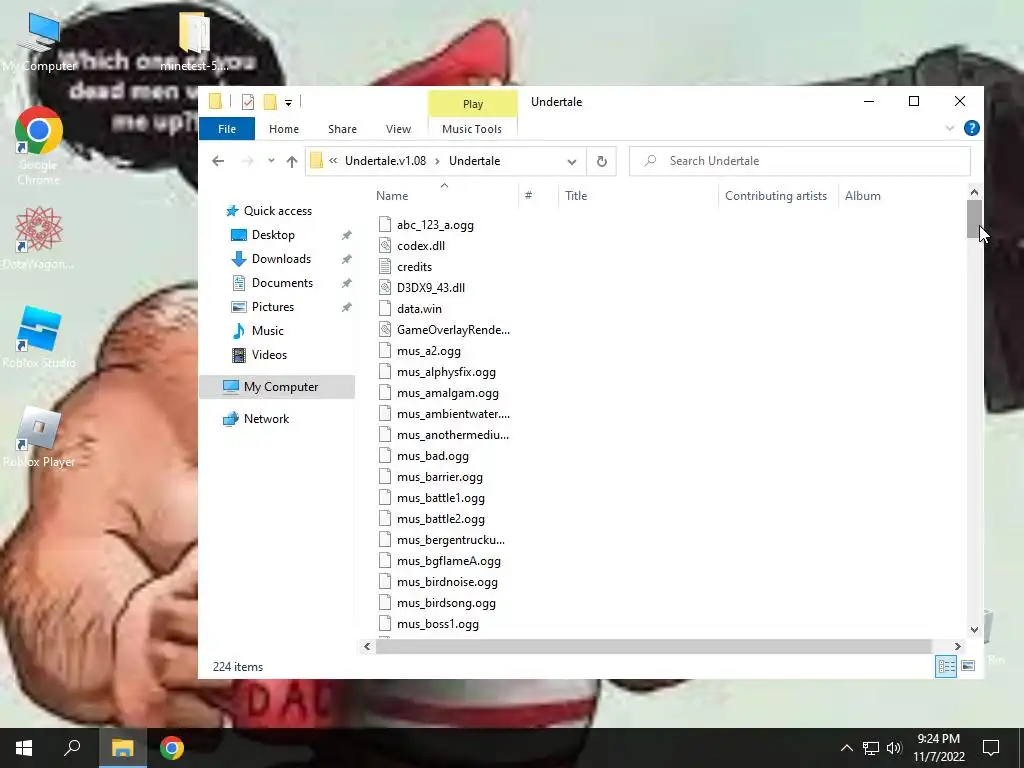
Task: Switch to Details view layout
Action: 946,666
